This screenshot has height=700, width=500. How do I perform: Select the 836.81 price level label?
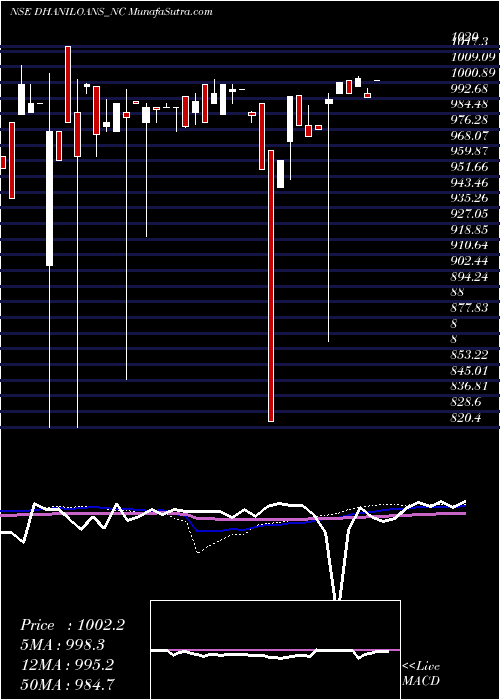[x=469, y=387]
